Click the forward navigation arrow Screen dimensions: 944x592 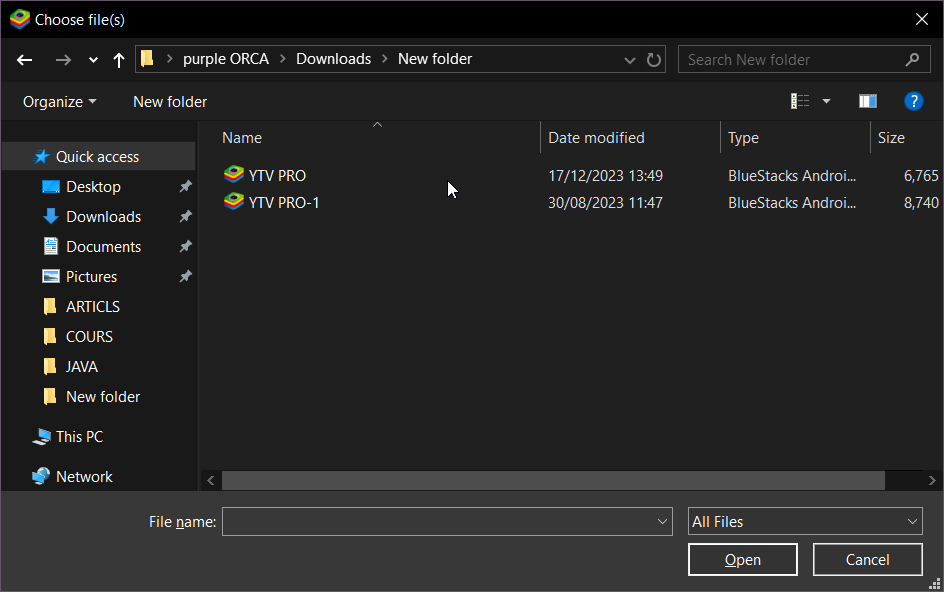click(x=63, y=60)
